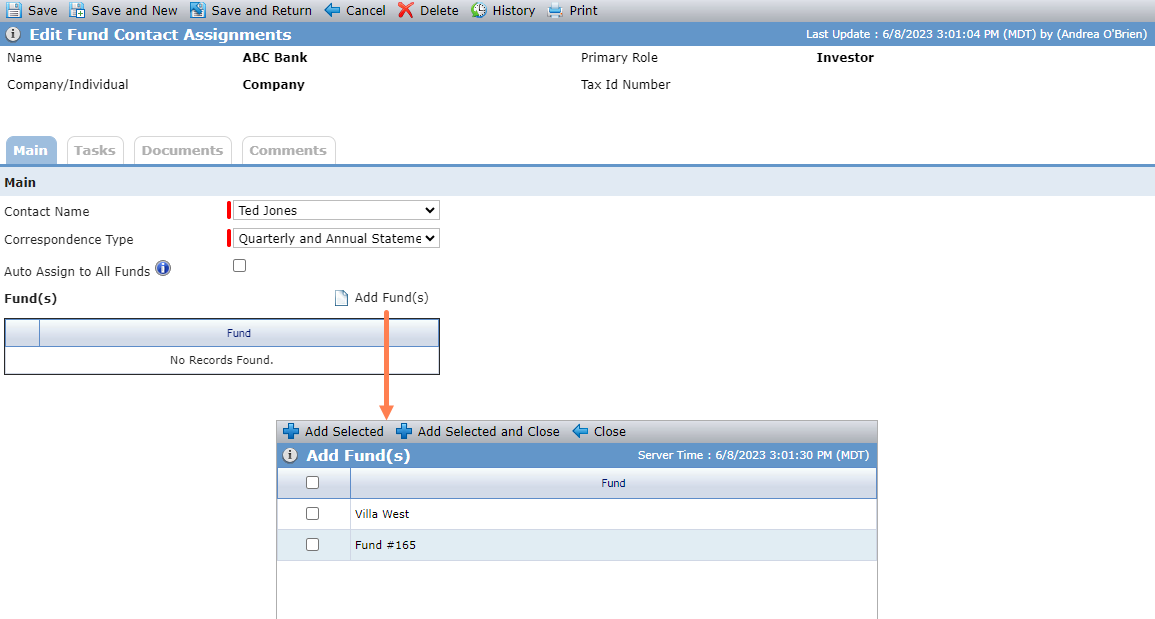Click plus icon for Add Selected and Close
Viewport: 1155px width, 619px height.
click(404, 431)
